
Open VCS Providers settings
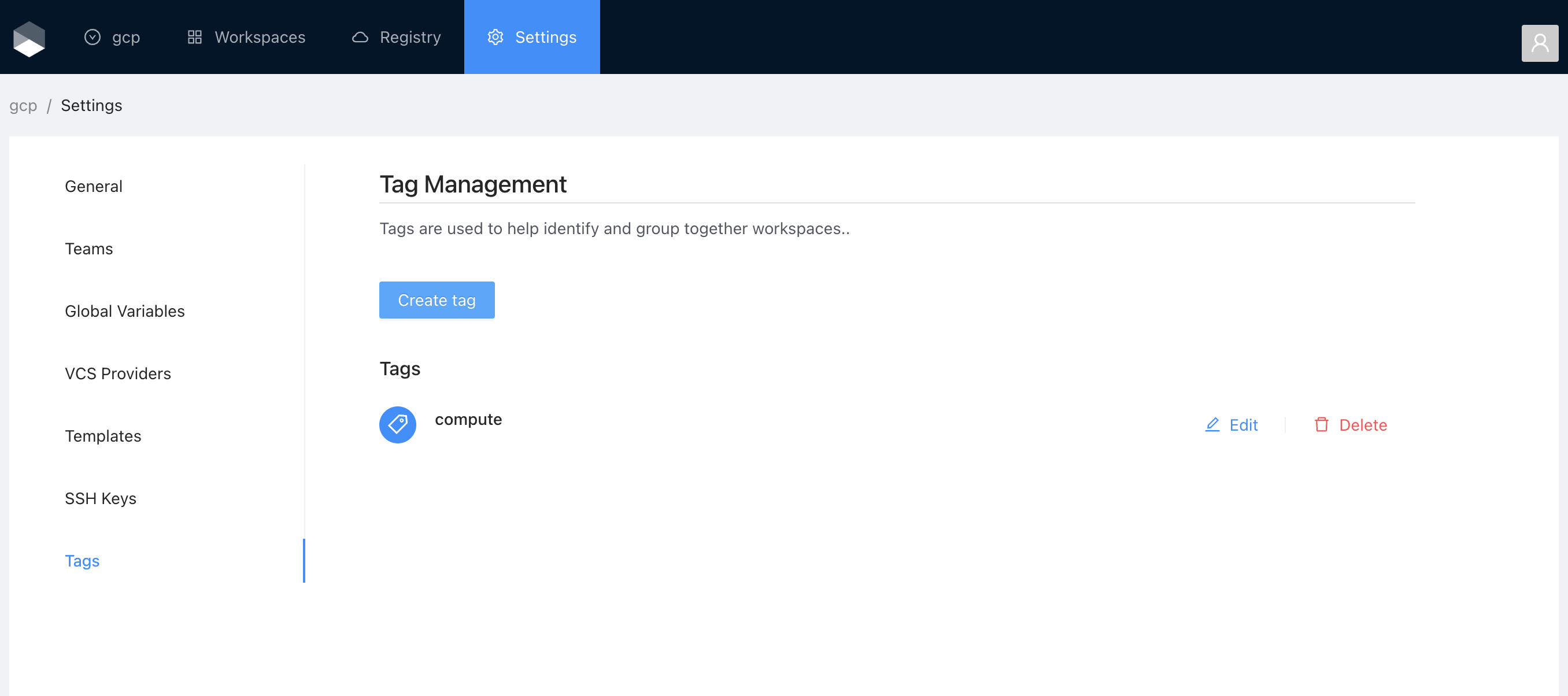pos(118,373)
